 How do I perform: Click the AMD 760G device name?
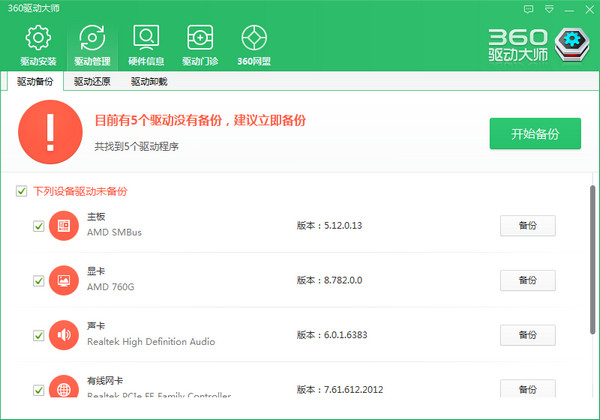pyautogui.click(x=111, y=287)
